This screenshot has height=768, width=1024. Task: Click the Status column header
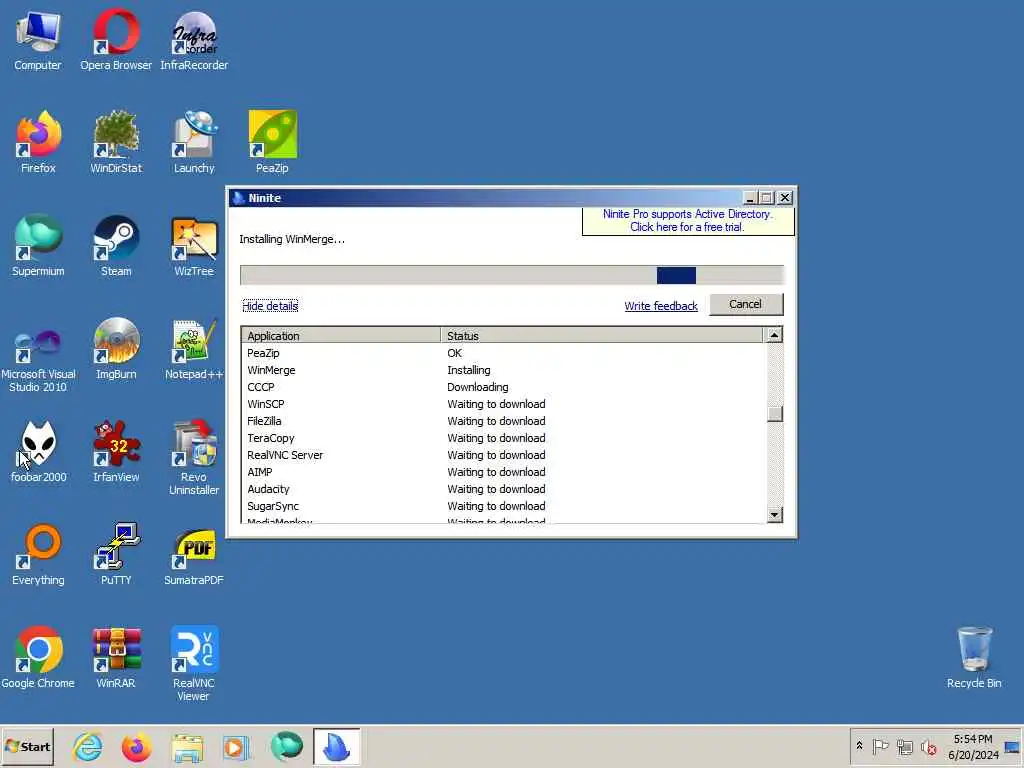coord(601,336)
